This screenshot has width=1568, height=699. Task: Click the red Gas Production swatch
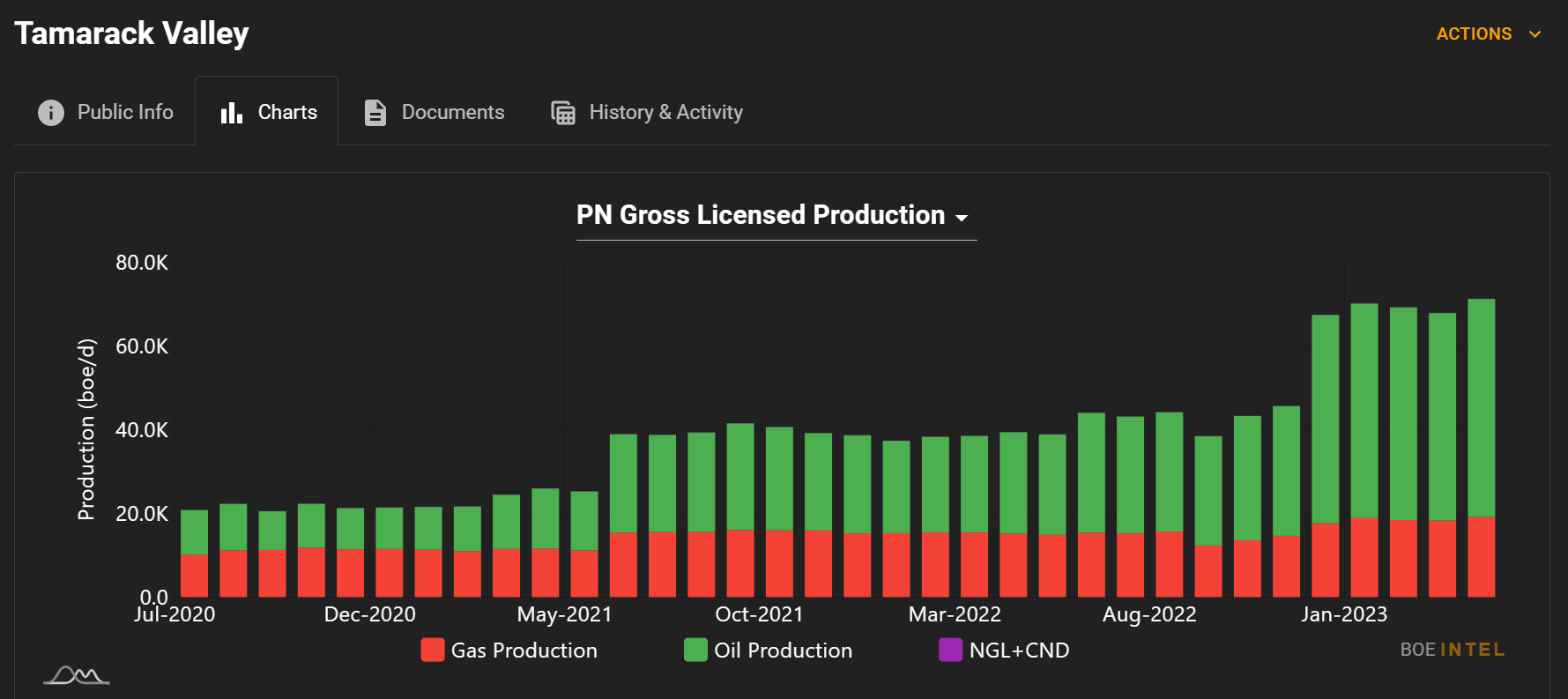click(433, 651)
